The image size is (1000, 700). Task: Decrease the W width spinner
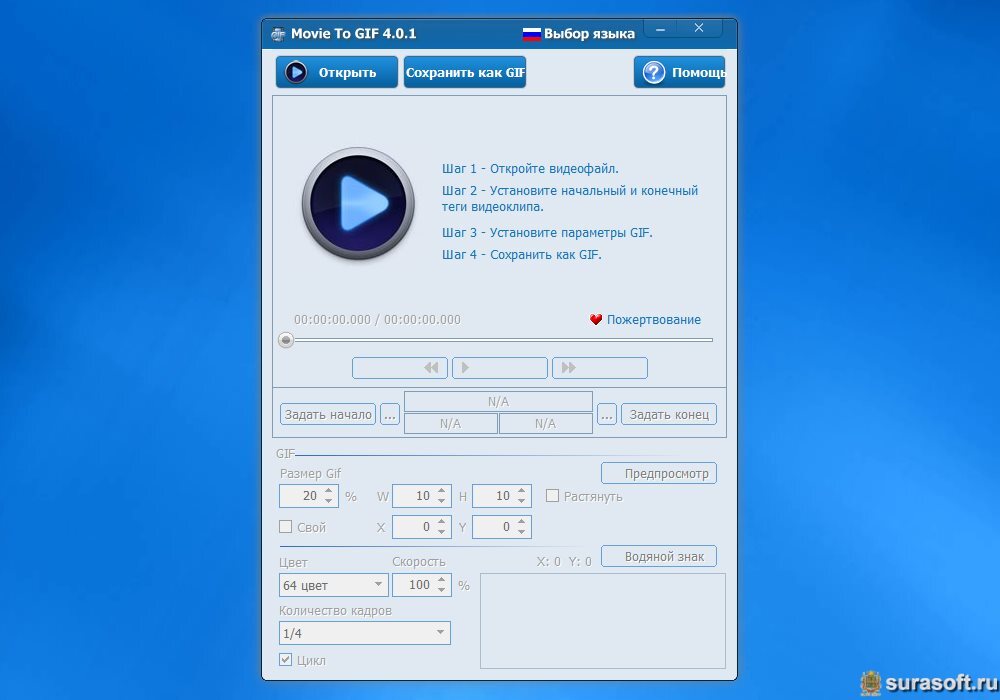pyautogui.click(x=441, y=501)
